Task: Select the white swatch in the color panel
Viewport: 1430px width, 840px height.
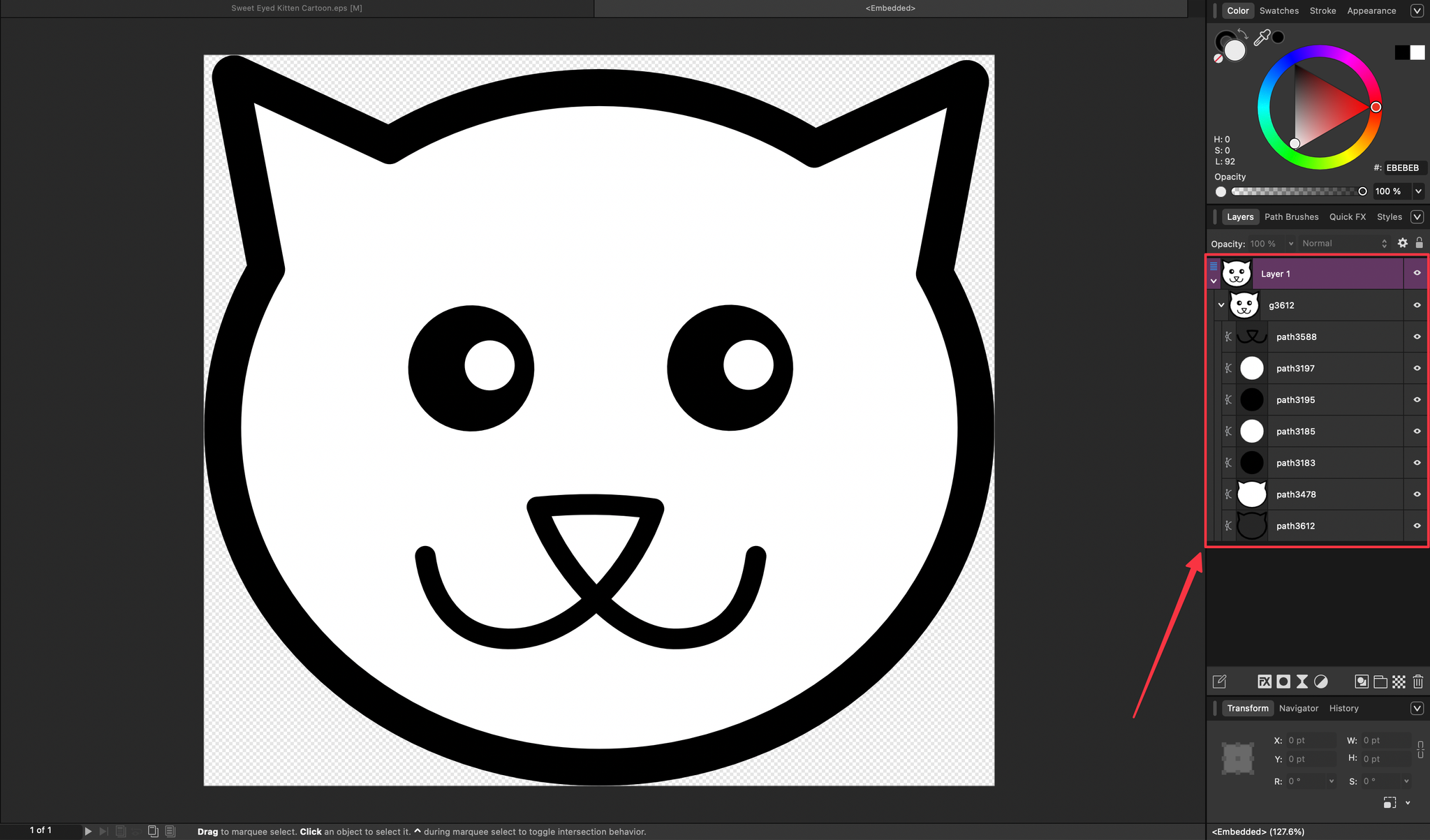Action: click(1416, 52)
